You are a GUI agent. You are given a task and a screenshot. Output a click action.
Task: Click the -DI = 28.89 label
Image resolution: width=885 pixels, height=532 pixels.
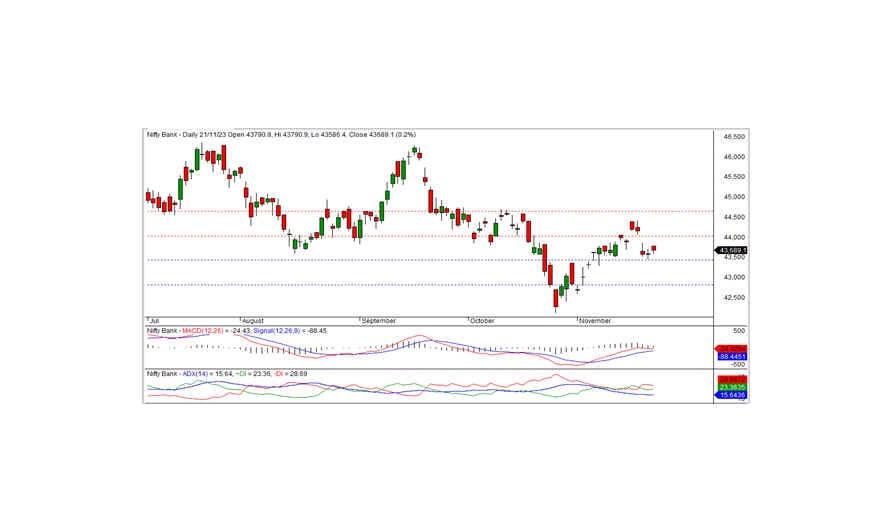click(291, 373)
